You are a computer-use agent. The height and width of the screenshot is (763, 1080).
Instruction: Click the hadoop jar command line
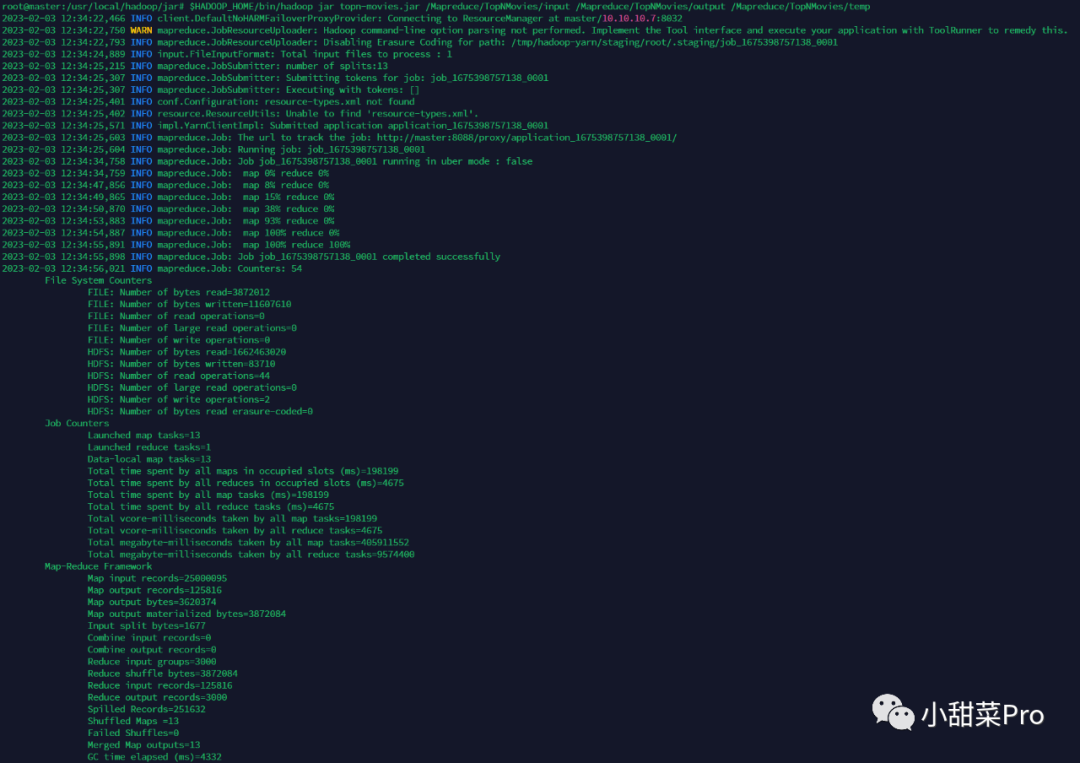(530, 6)
